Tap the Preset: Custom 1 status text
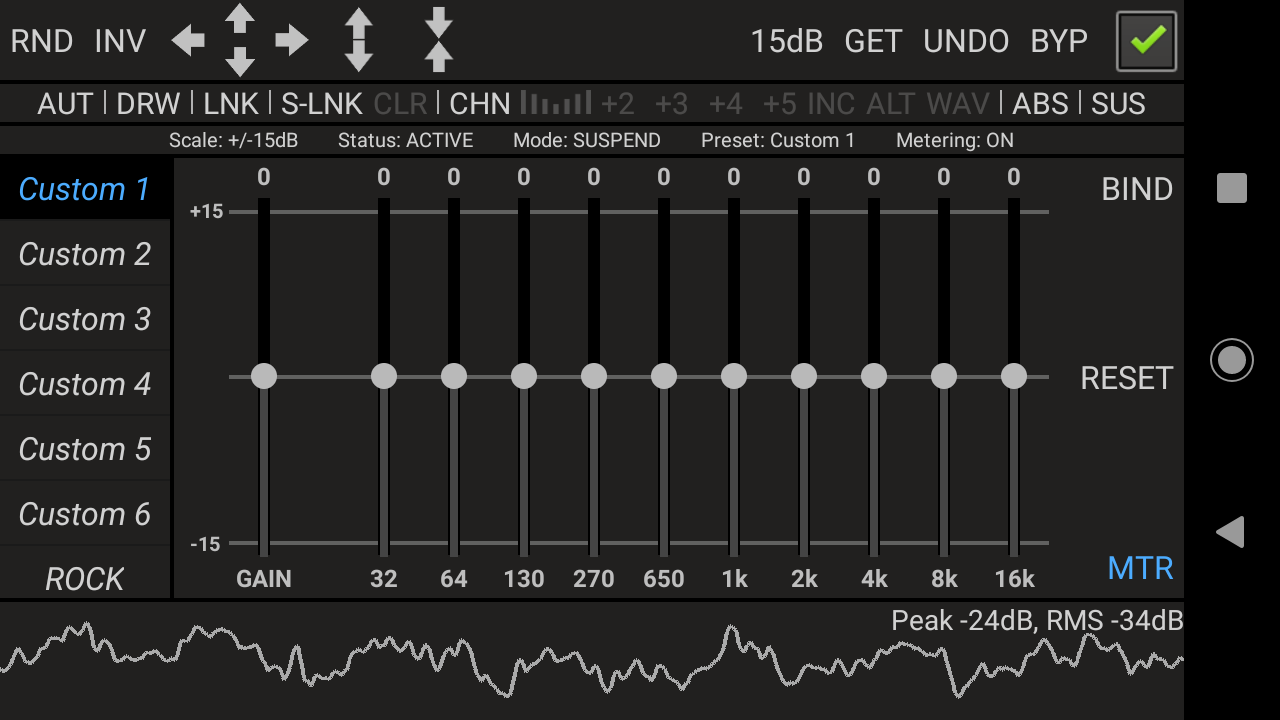 (x=778, y=140)
